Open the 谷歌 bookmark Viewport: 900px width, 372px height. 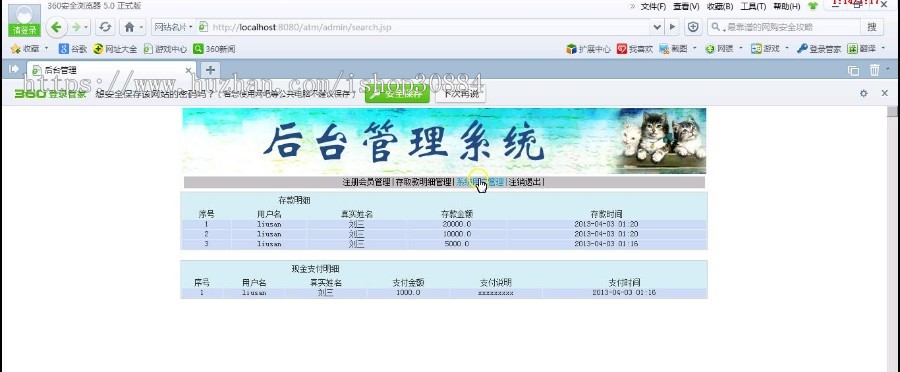[x=72, y=49]
